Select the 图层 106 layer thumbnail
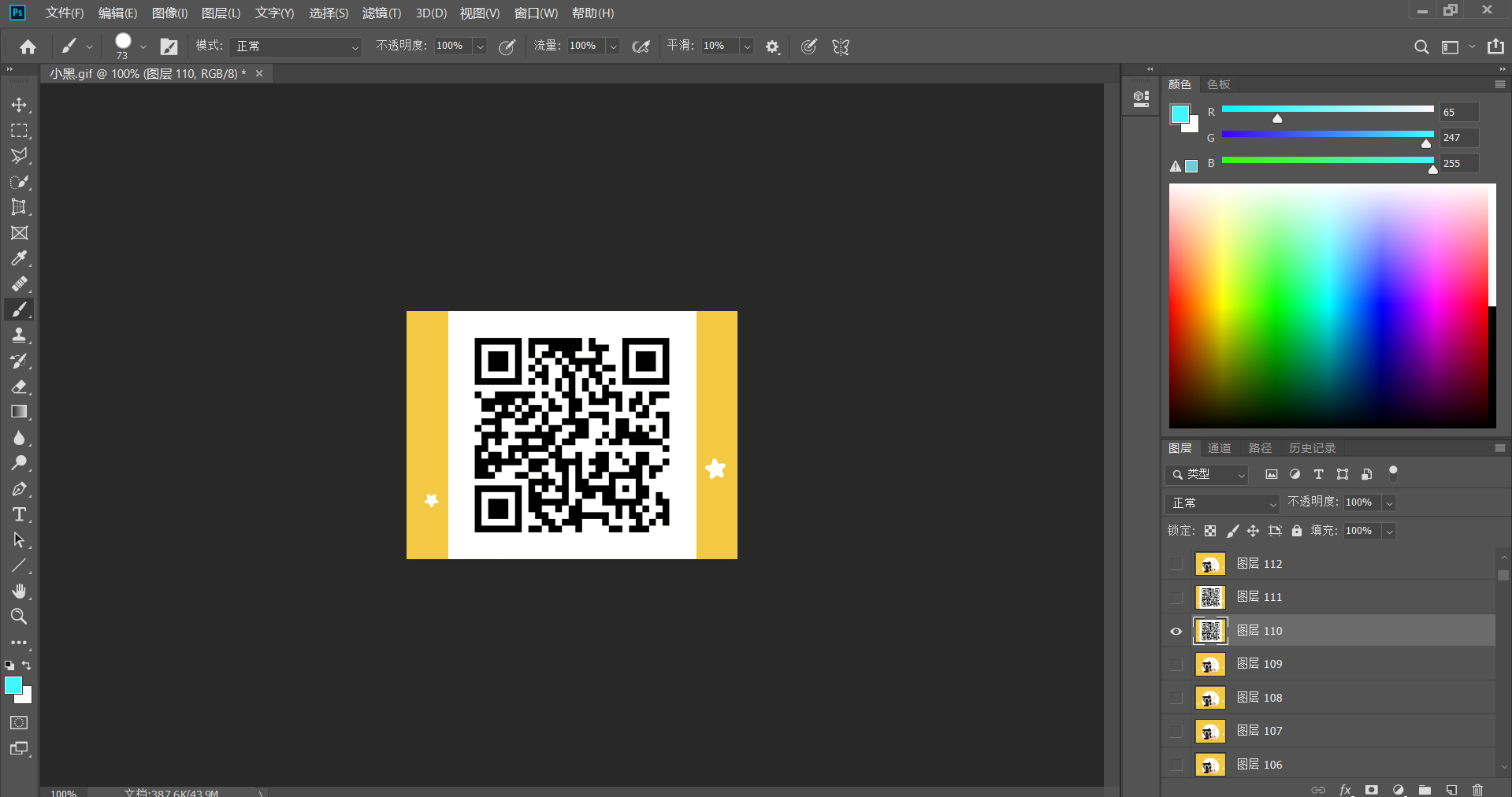1512x797 pixels. (x=1210, y=765)
